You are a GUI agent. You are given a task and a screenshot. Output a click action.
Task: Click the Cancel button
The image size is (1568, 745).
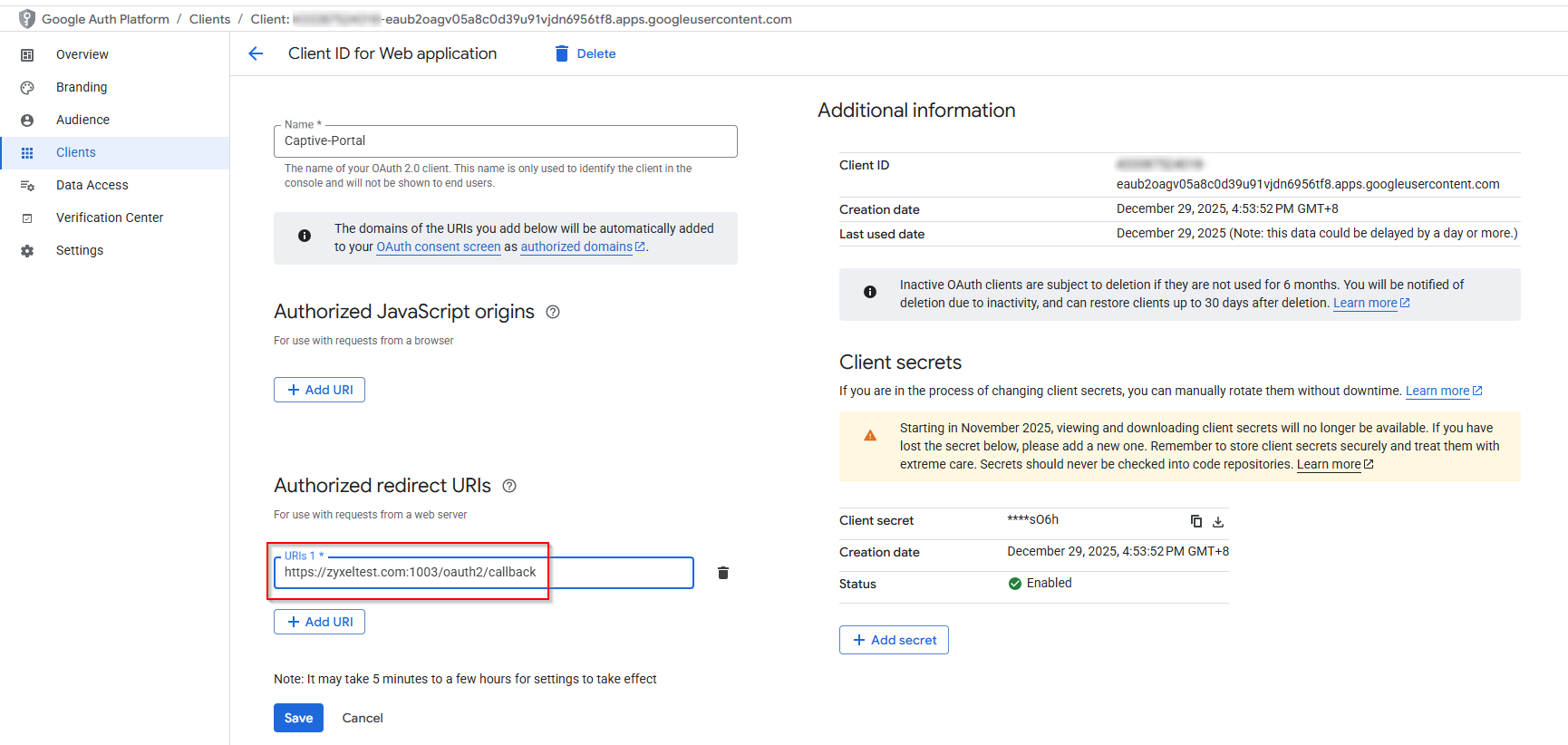tap(363, 718)
